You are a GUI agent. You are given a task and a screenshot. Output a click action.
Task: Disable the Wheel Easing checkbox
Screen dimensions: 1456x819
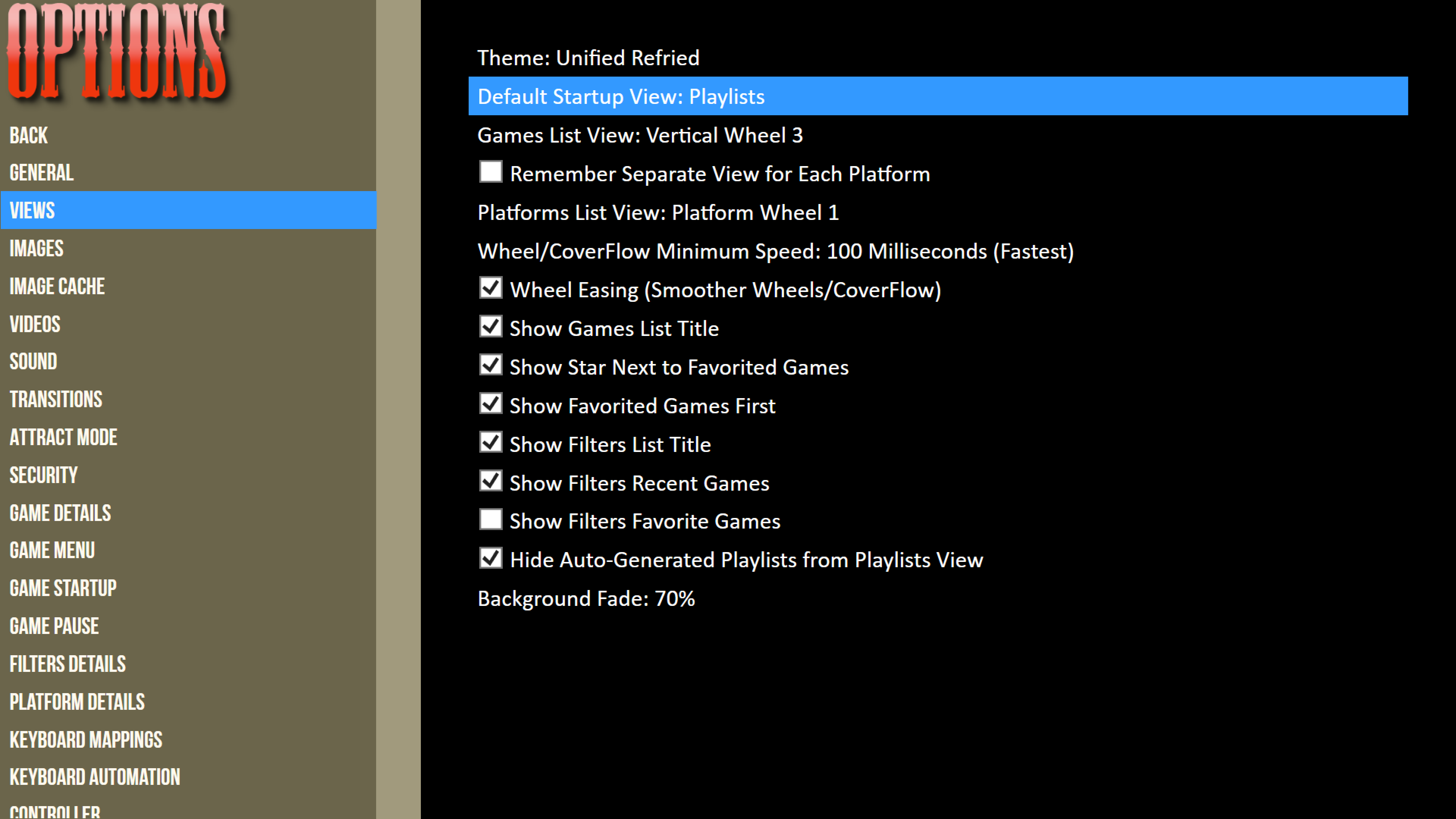click(491, 287)
